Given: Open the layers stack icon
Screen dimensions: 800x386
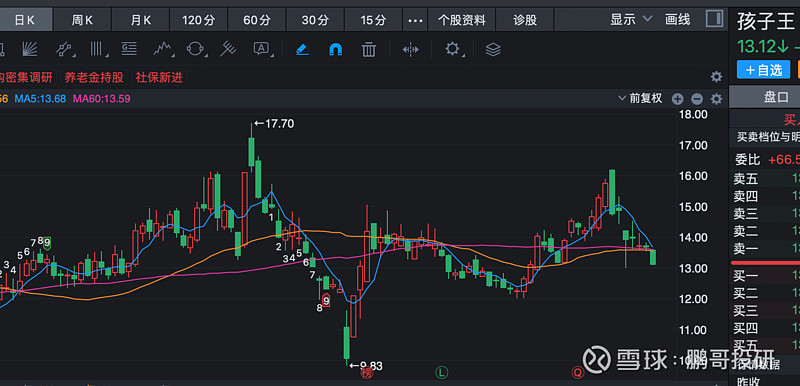Looking at the screenshot, I should [493, 49].
